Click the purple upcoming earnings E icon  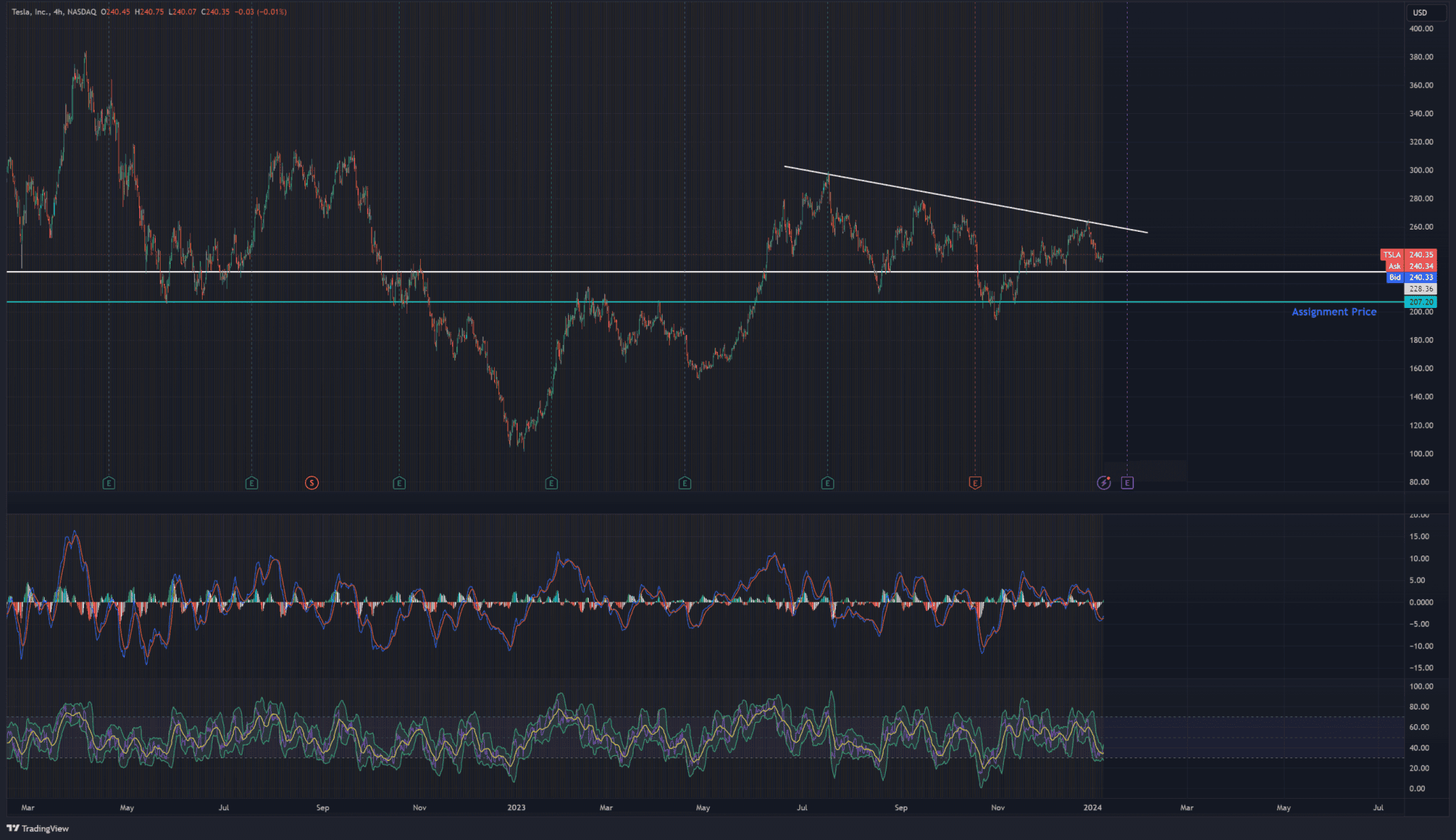pos(1127,483)
